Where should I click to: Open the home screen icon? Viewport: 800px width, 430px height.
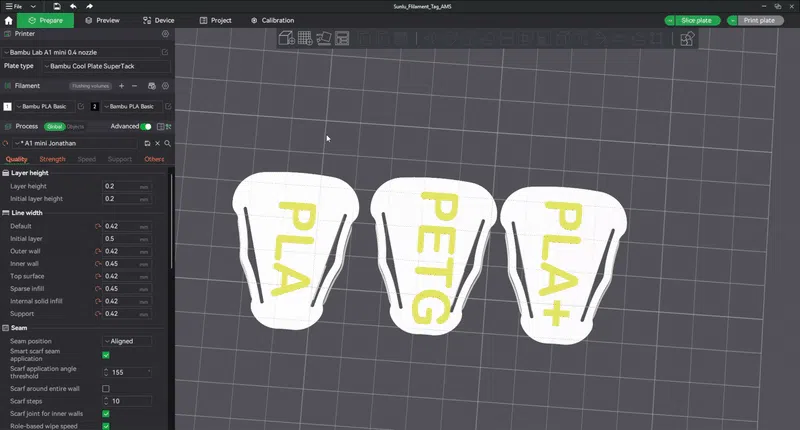point(8,20)
